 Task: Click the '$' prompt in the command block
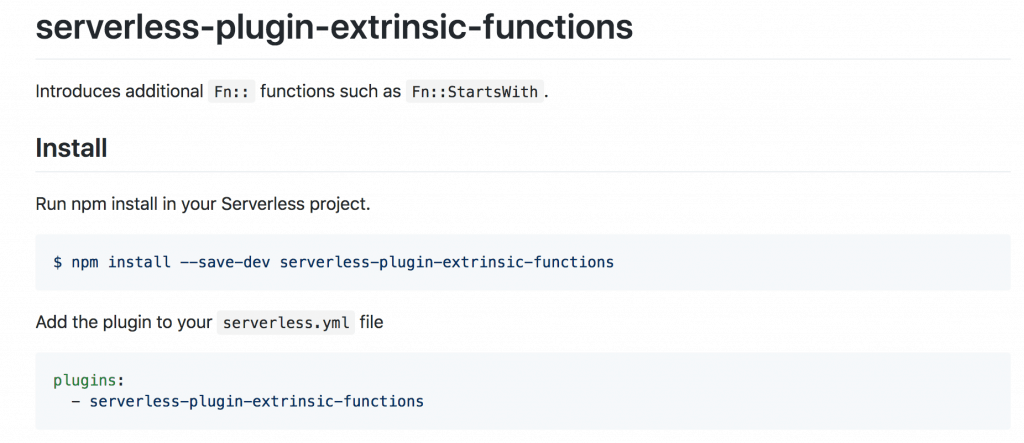57,262
